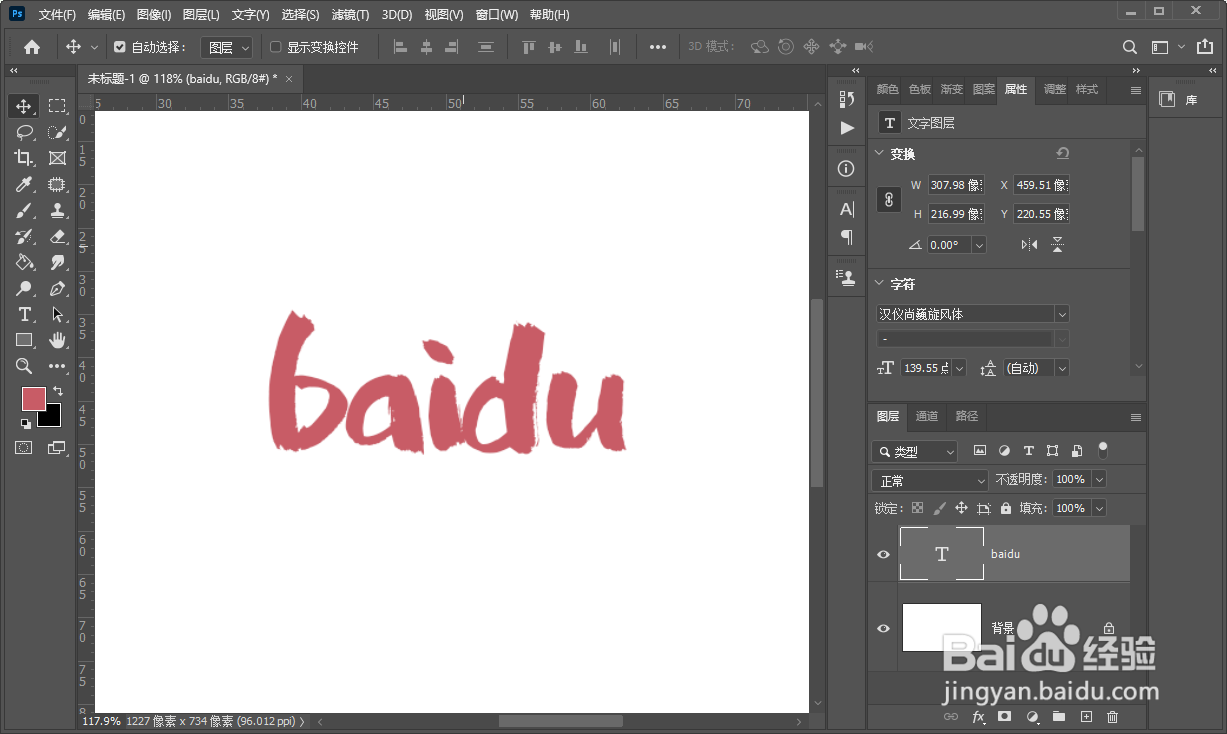Viewport: 1227px width, 734px height.
Task: Select the Lasso tool
Action: [x=24, y=132]
